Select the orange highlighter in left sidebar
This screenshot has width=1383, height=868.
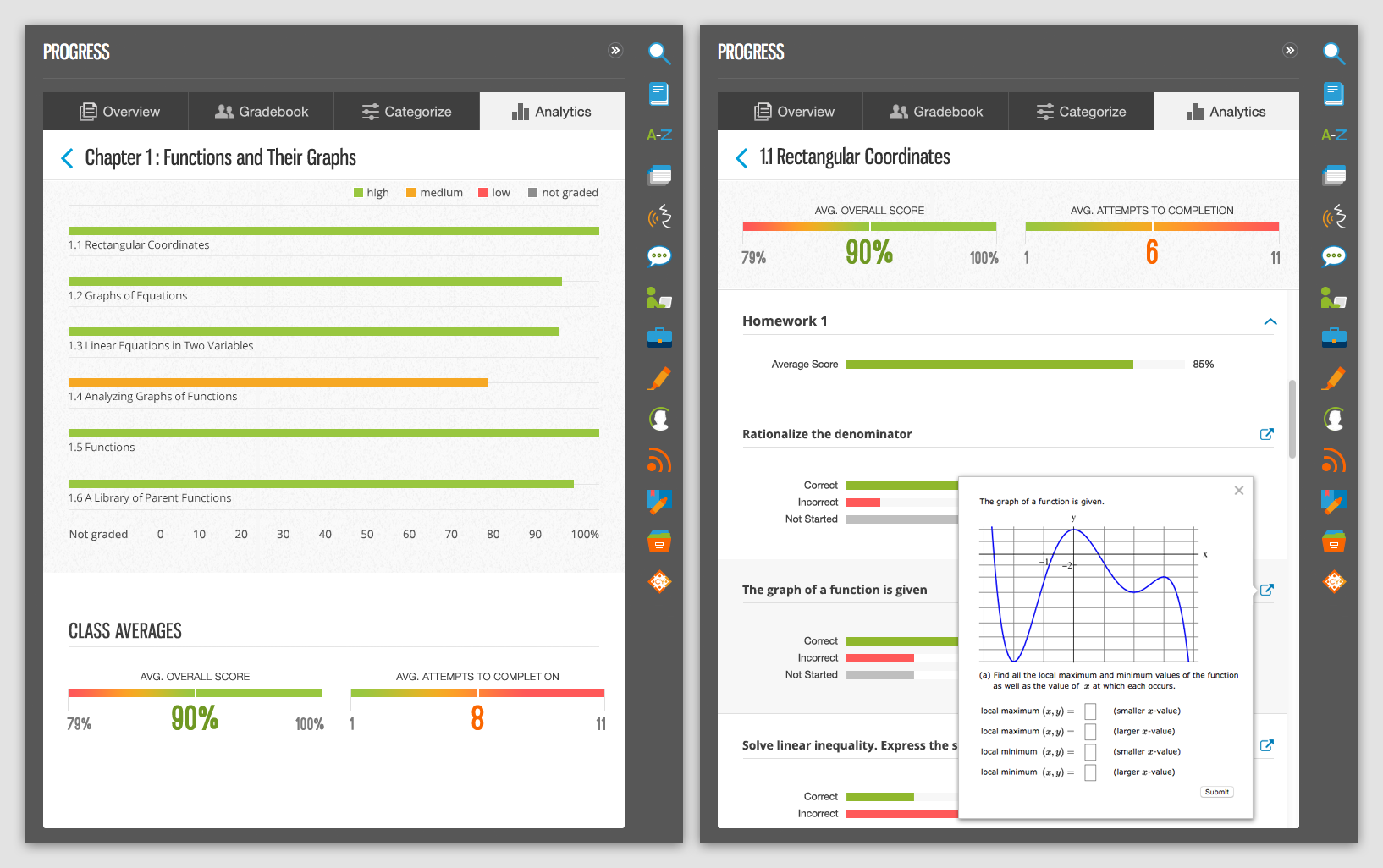click(658, 379)
